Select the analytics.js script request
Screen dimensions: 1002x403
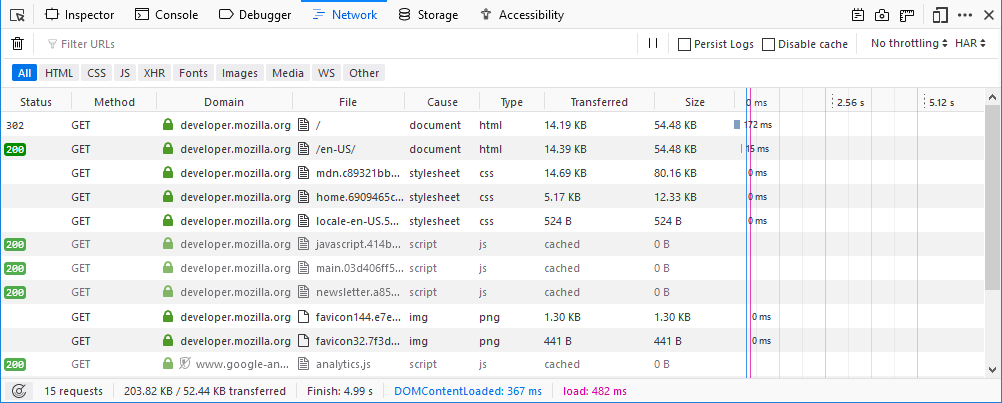(x=492, y=365)
